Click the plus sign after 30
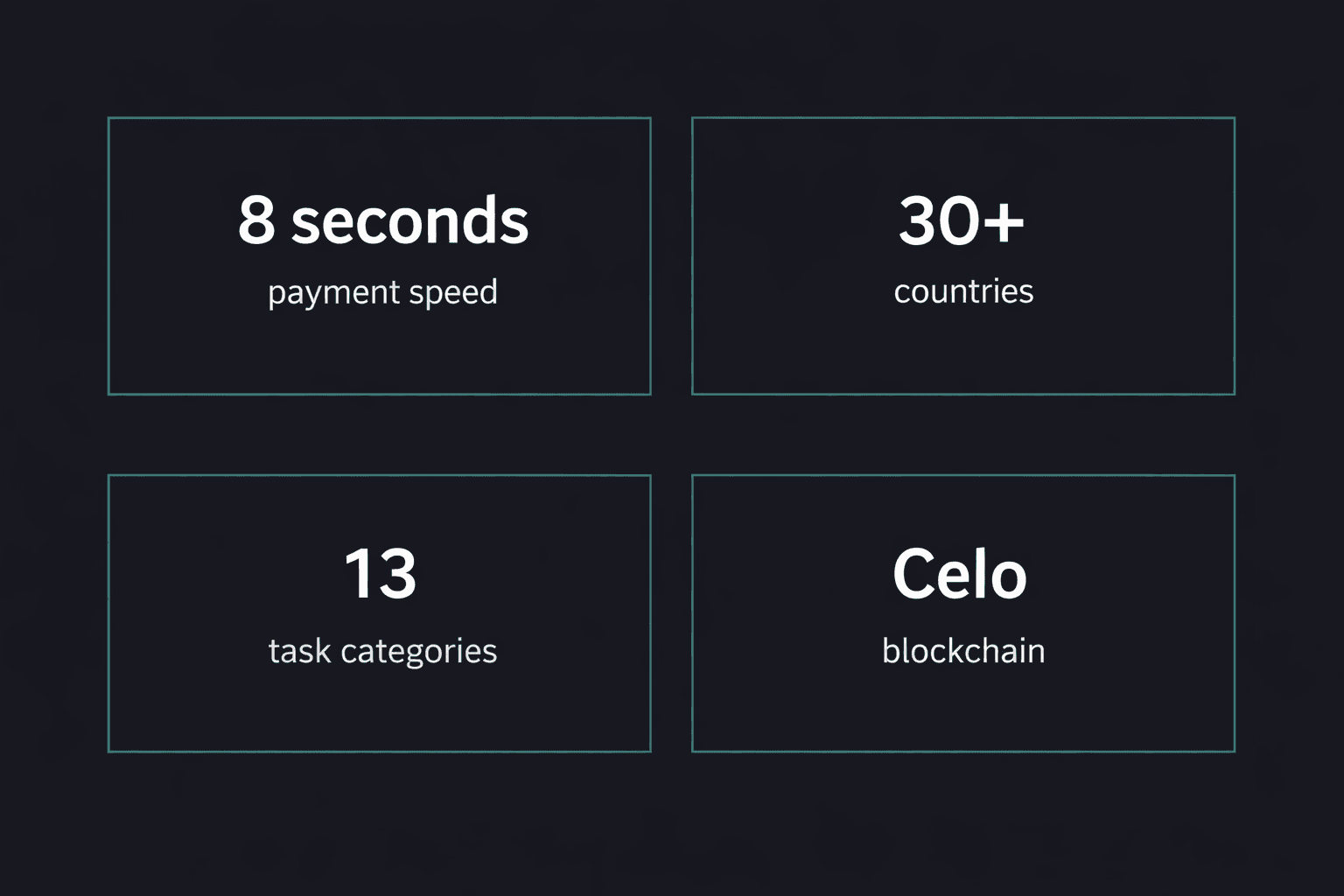The height and width of the screenshot is (896, 1344). click(x=1003, y=220)
